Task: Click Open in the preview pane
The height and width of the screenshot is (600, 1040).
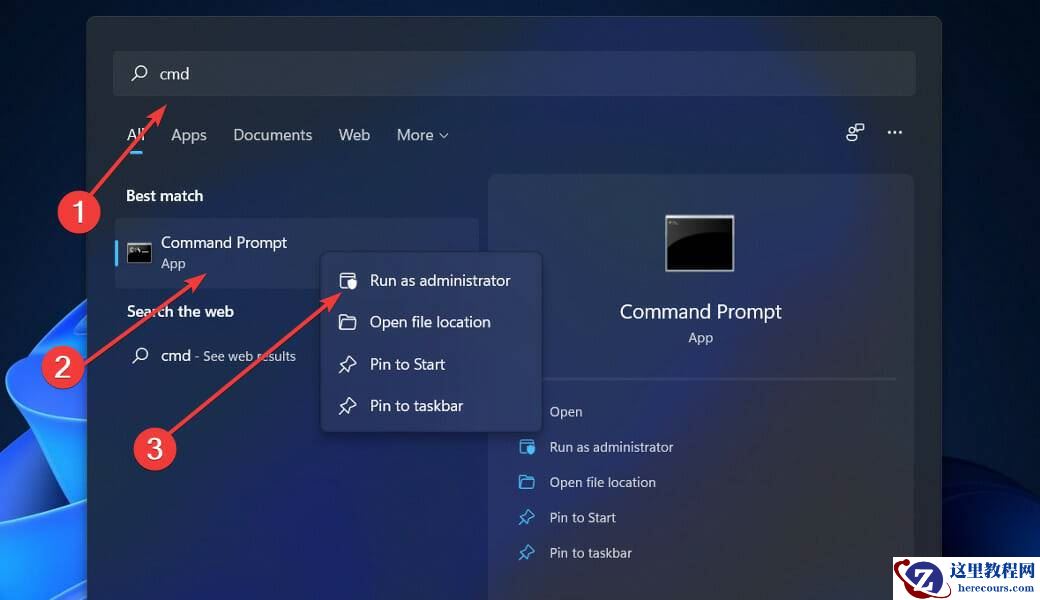Action: [566, 412]
